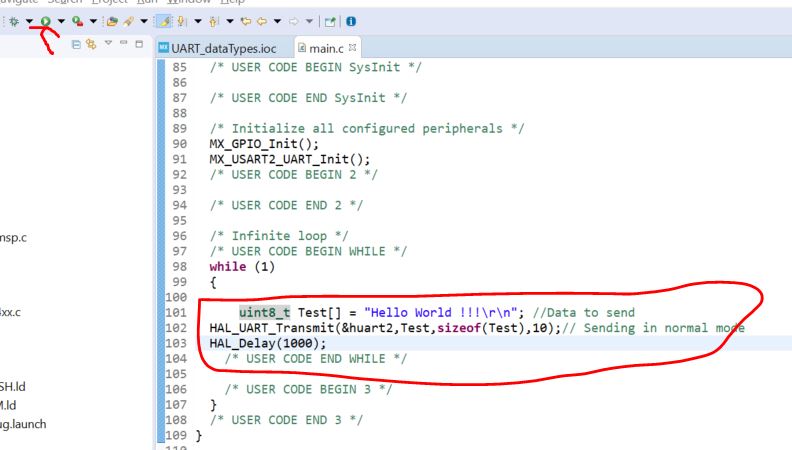Open the dropdown next to Run button

tap(61, 21)
